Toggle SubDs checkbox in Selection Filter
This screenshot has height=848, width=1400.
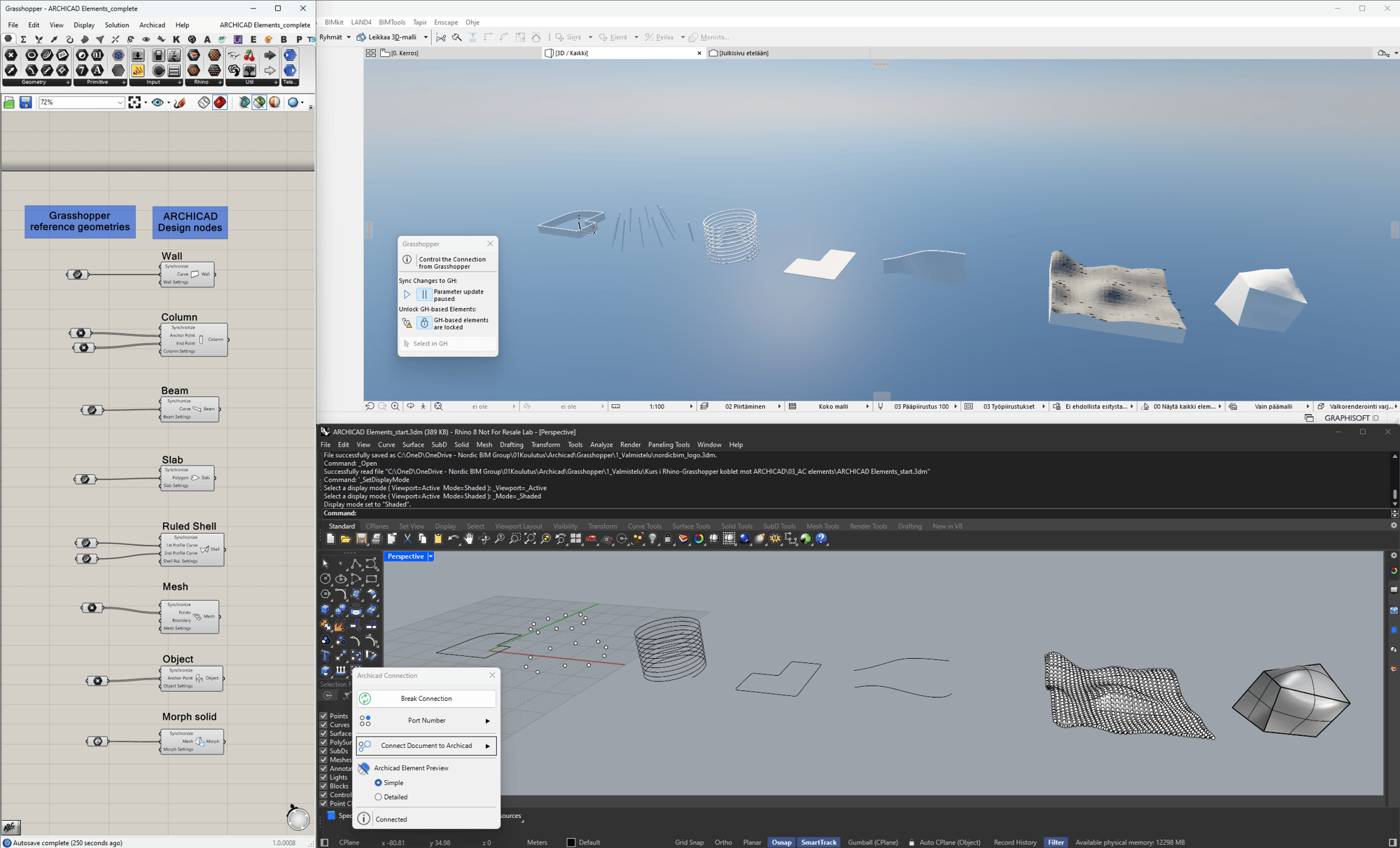pyautogui.click(x=323, y=751)
